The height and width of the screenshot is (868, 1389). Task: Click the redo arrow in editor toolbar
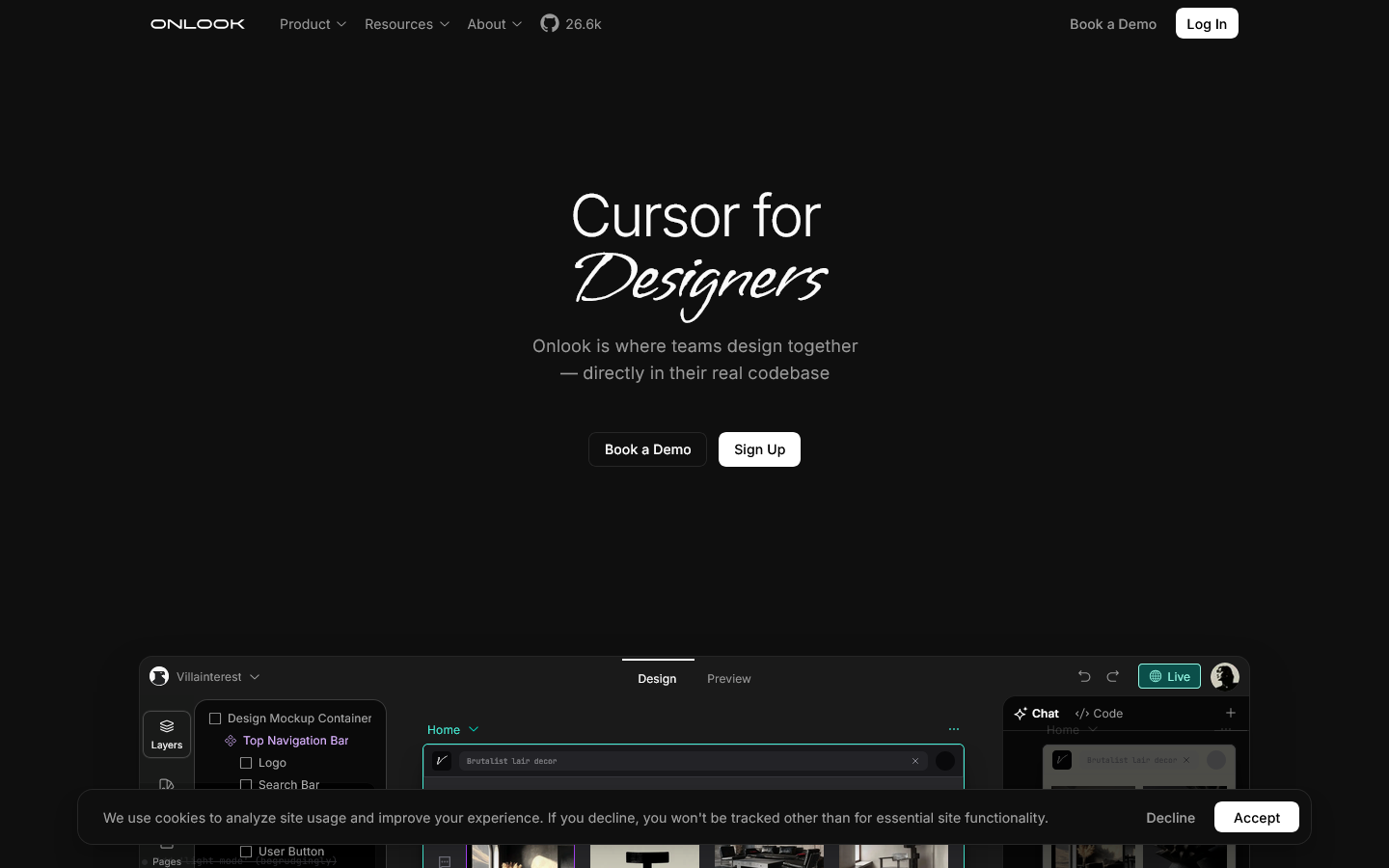[1113, 676]
